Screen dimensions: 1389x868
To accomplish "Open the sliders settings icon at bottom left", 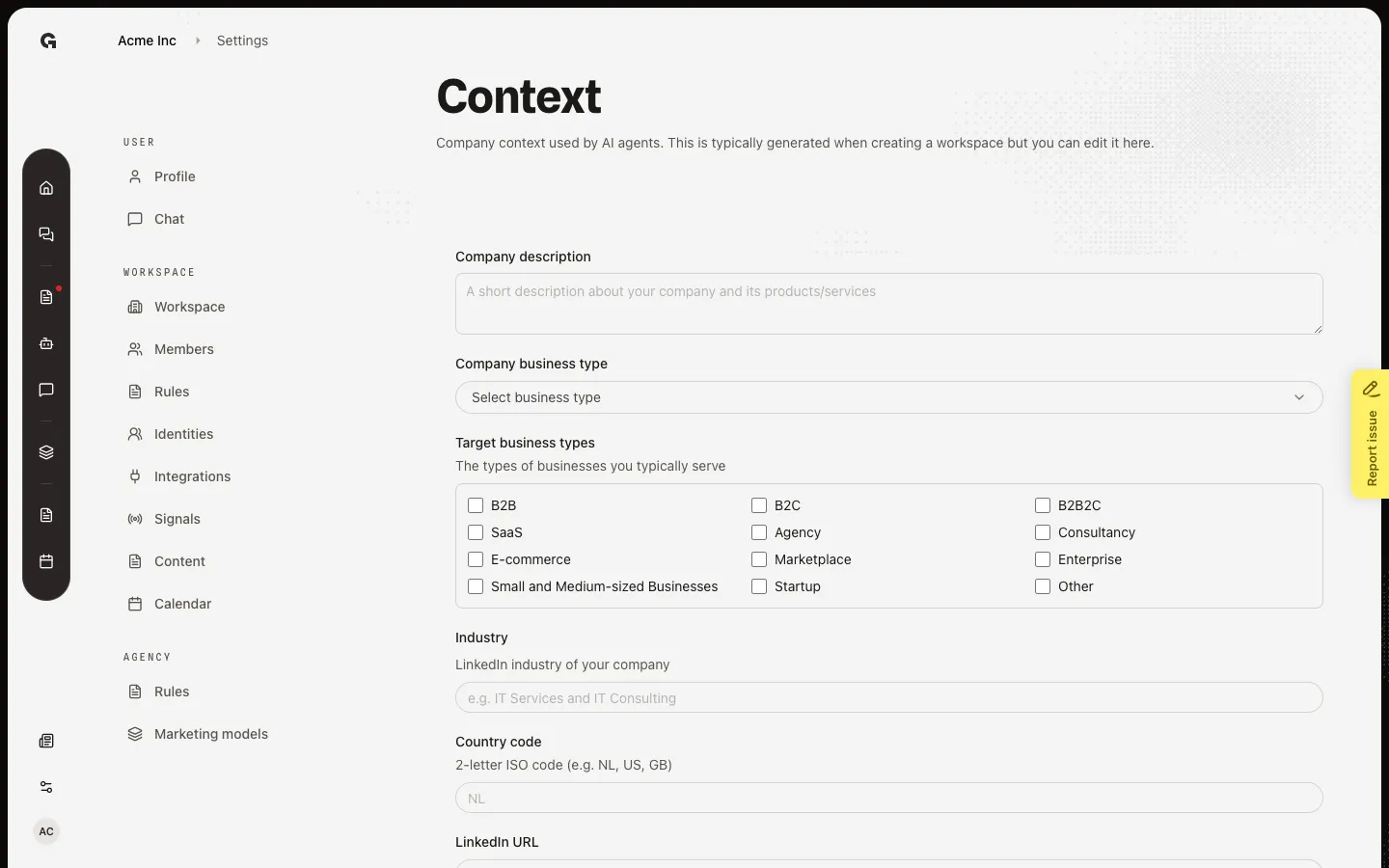I will click(x=46, y=787).
